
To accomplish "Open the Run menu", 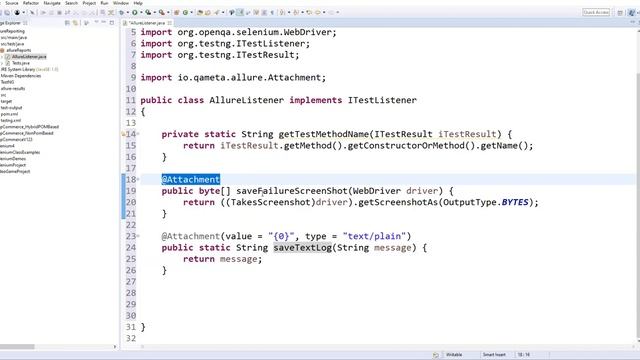I will [x=104, y=3].
